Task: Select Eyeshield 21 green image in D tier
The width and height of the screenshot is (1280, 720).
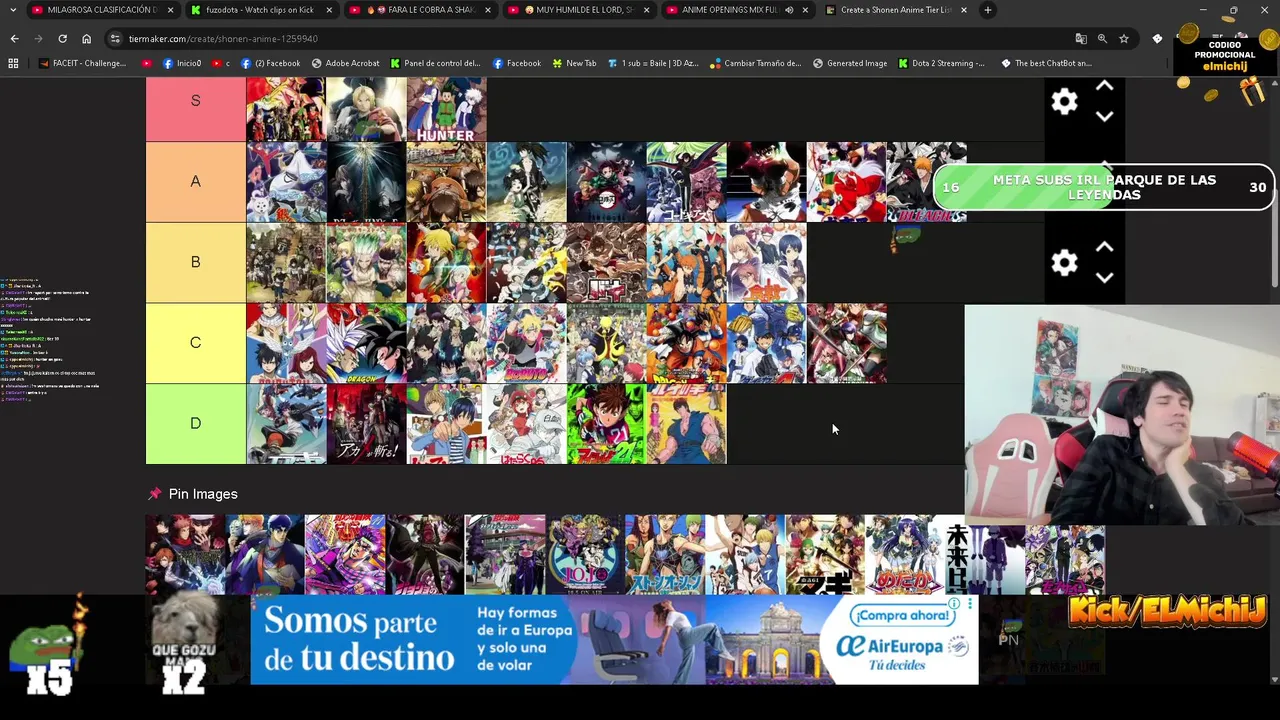Action: point(606,424)
